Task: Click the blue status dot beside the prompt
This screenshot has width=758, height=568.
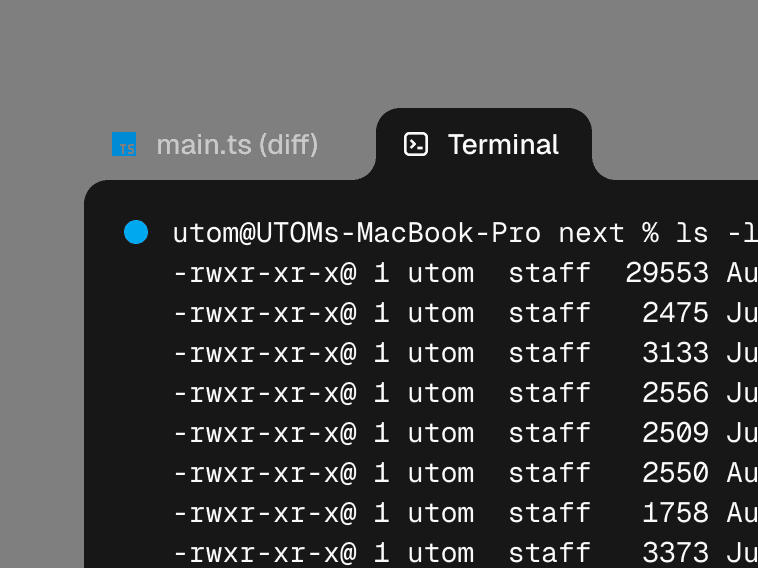Action: (136, 233)
